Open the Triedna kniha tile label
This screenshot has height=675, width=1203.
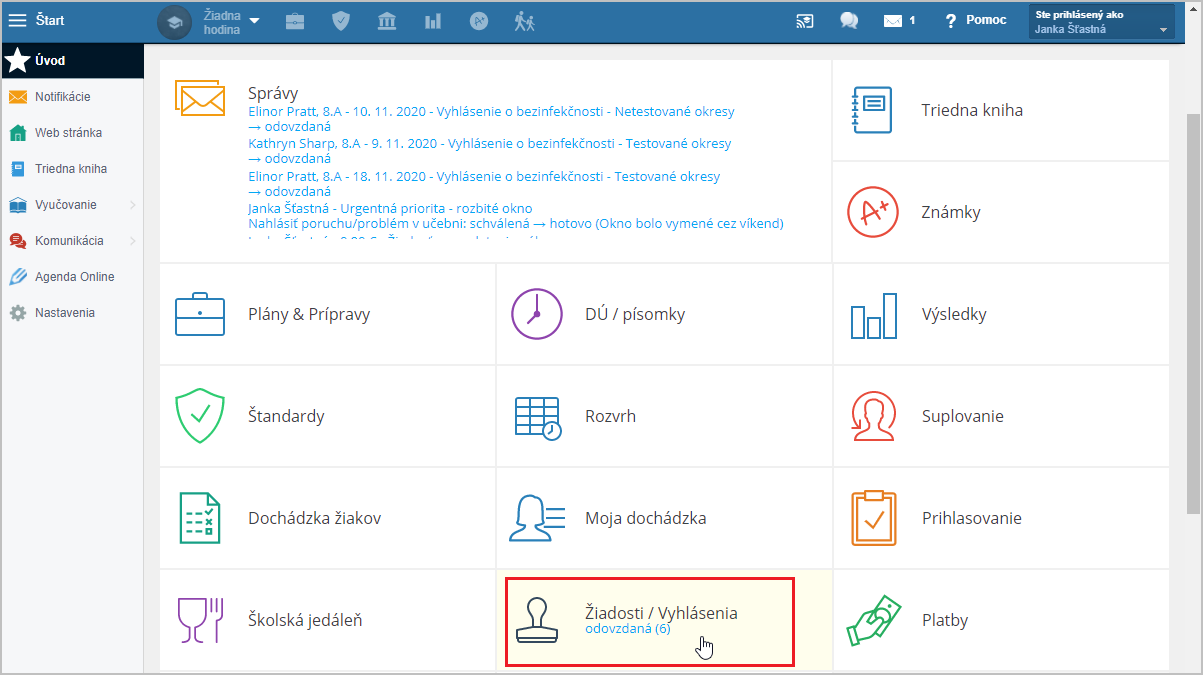pyautogui.click(x=972, y=110)
